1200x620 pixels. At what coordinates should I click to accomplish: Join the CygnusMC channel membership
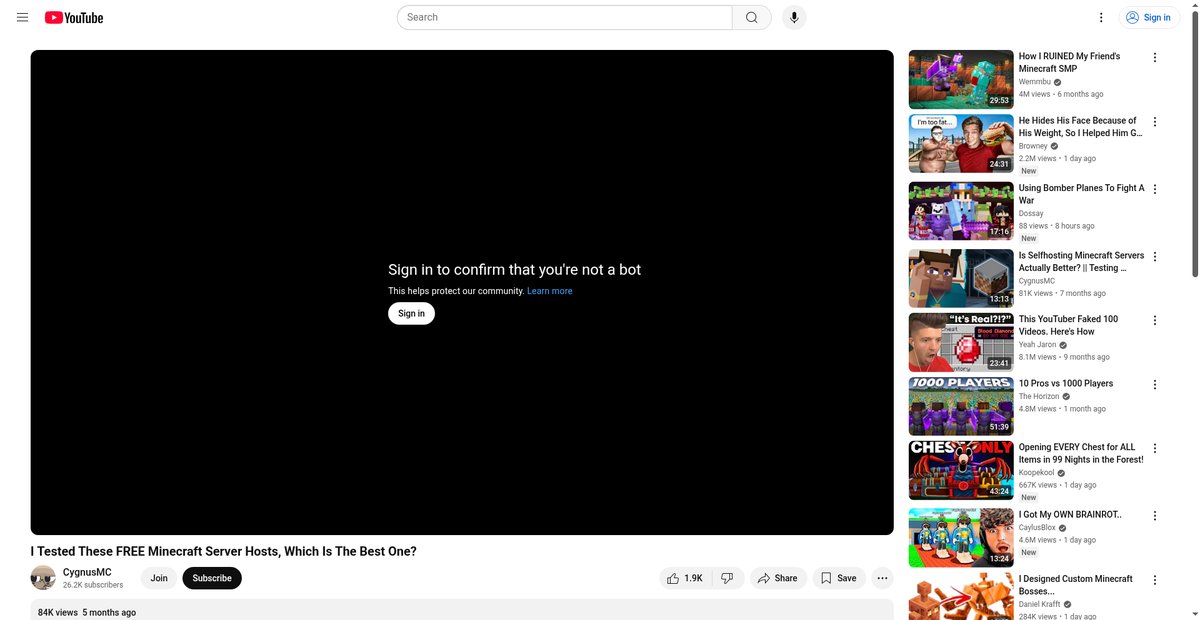(159, 578)
